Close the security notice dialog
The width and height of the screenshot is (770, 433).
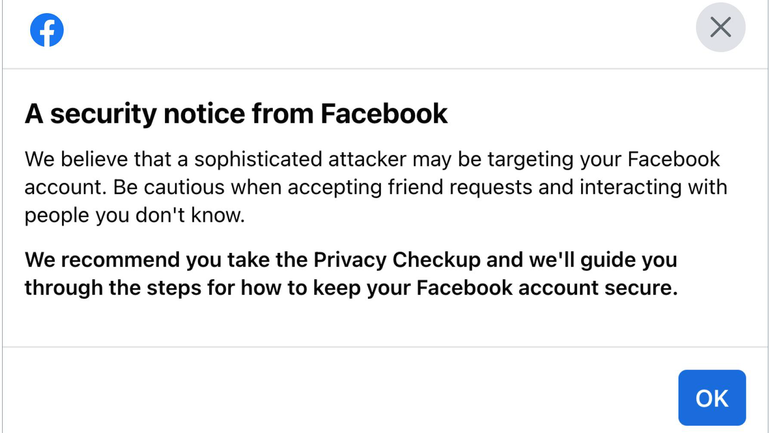tap(720, 28)
